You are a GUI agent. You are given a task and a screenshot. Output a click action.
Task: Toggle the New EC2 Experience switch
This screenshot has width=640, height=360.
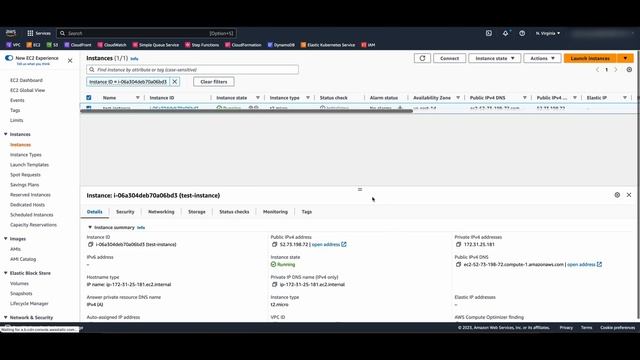9,58
